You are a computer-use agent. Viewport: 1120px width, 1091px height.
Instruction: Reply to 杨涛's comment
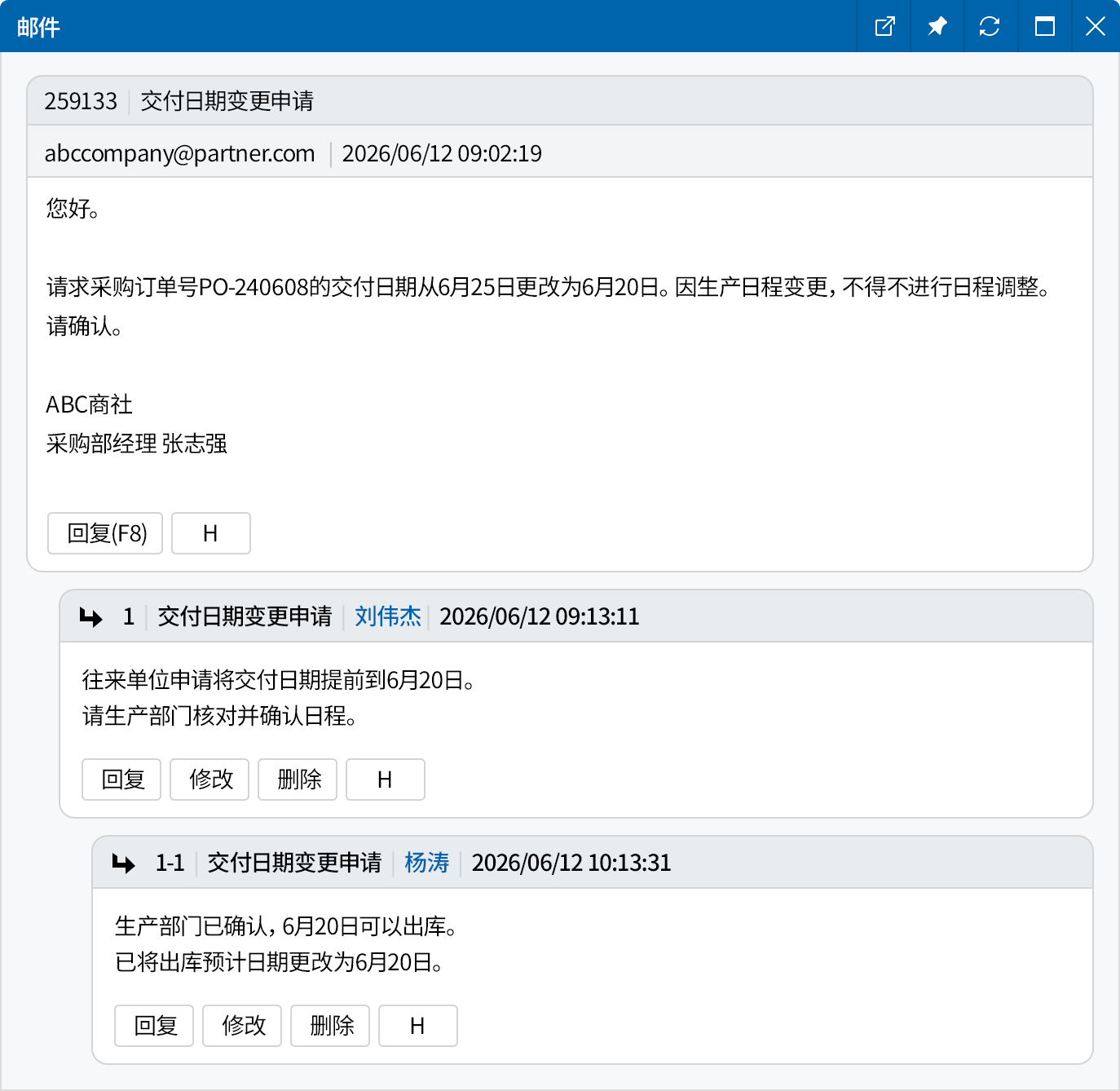coord(154,1026)
